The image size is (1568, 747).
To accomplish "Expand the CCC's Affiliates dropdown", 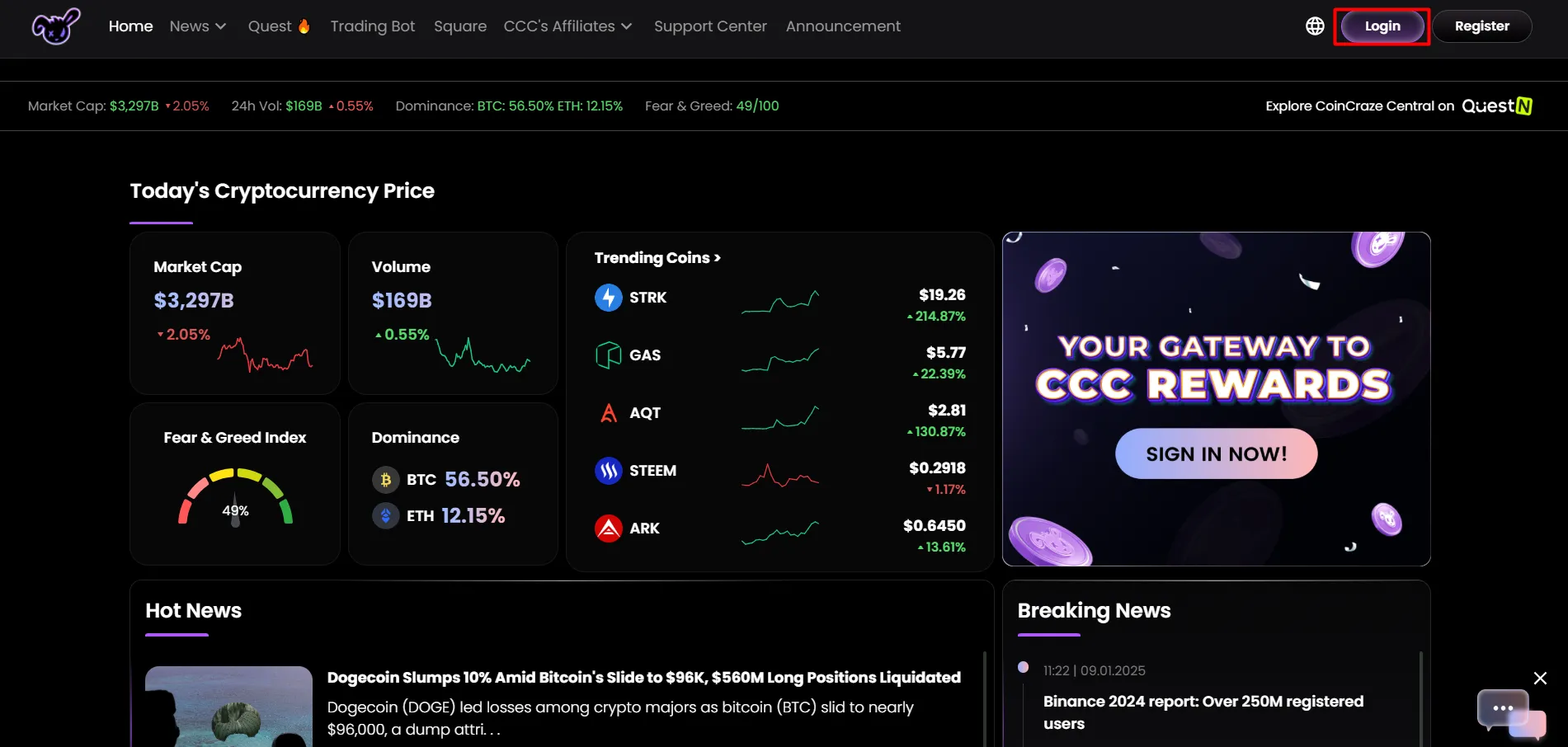I will pyautogui.click(x=567, y=26).
